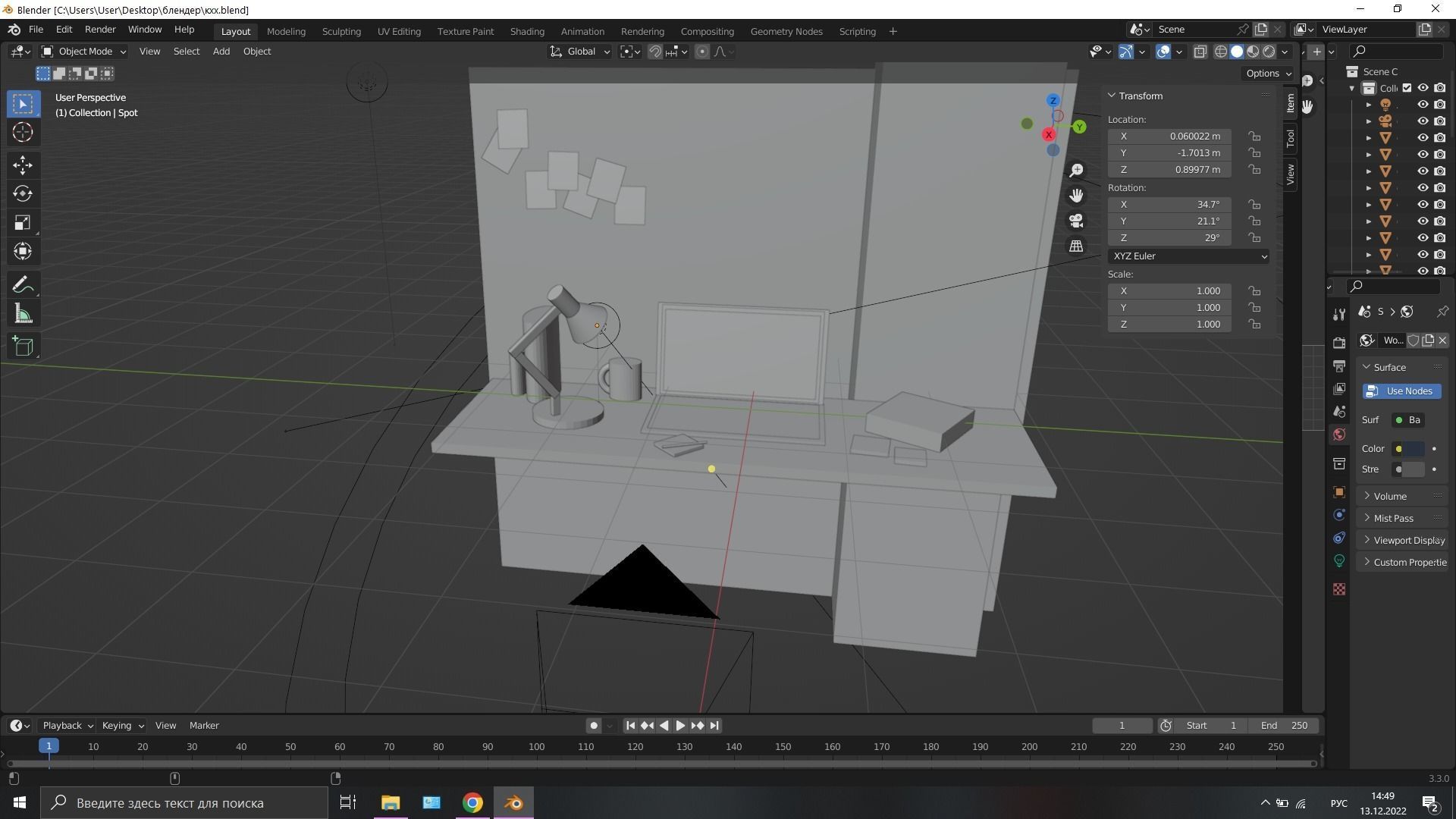Open the World properties tab icon
This screenshot has height=819, width=1456.
[x=1339, y=435]
